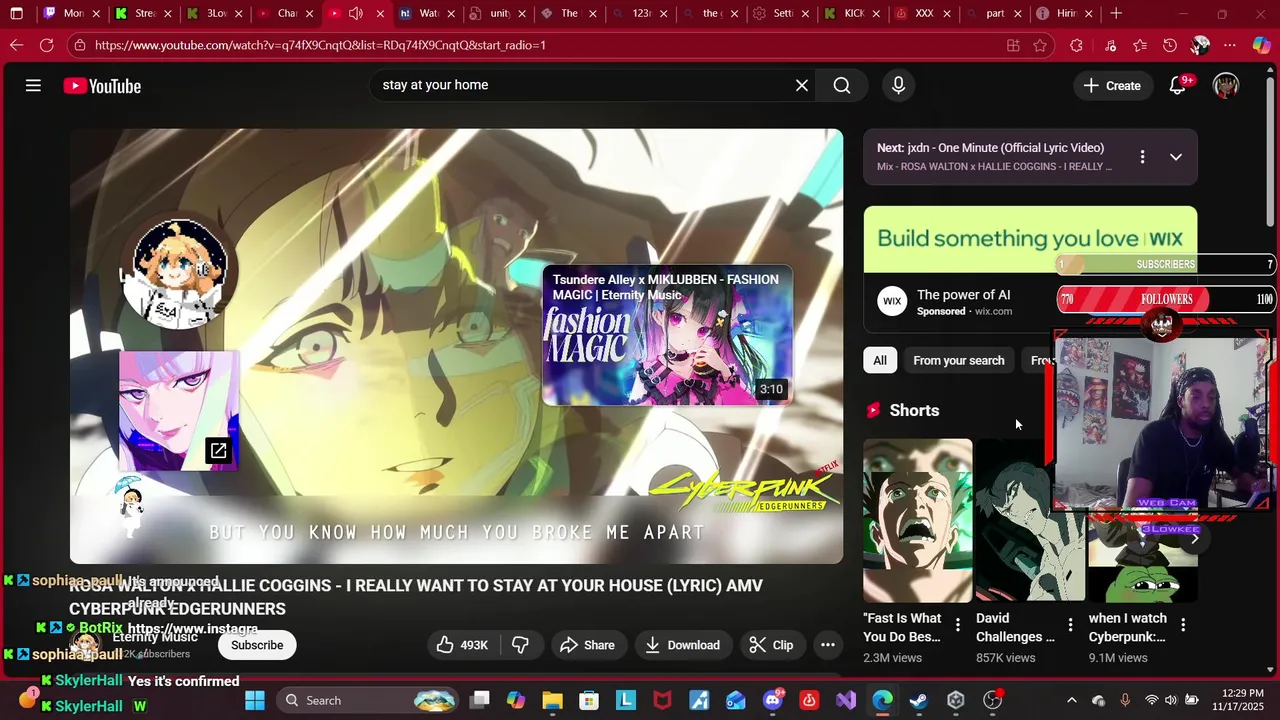Open the Fashion Magic suggested video card
Image resolution: width=1280 pixels, height=720 pixels.
(667, 335)
